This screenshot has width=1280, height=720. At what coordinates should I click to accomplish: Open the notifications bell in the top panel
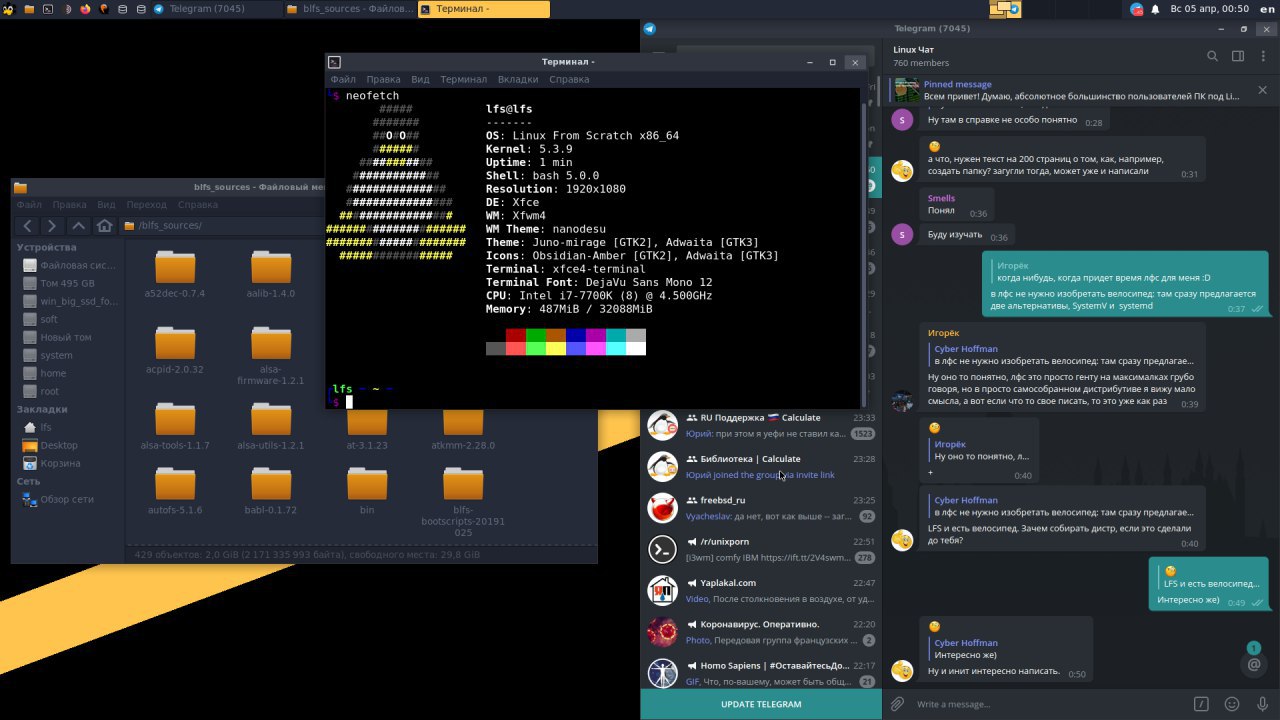point(1156,9)
